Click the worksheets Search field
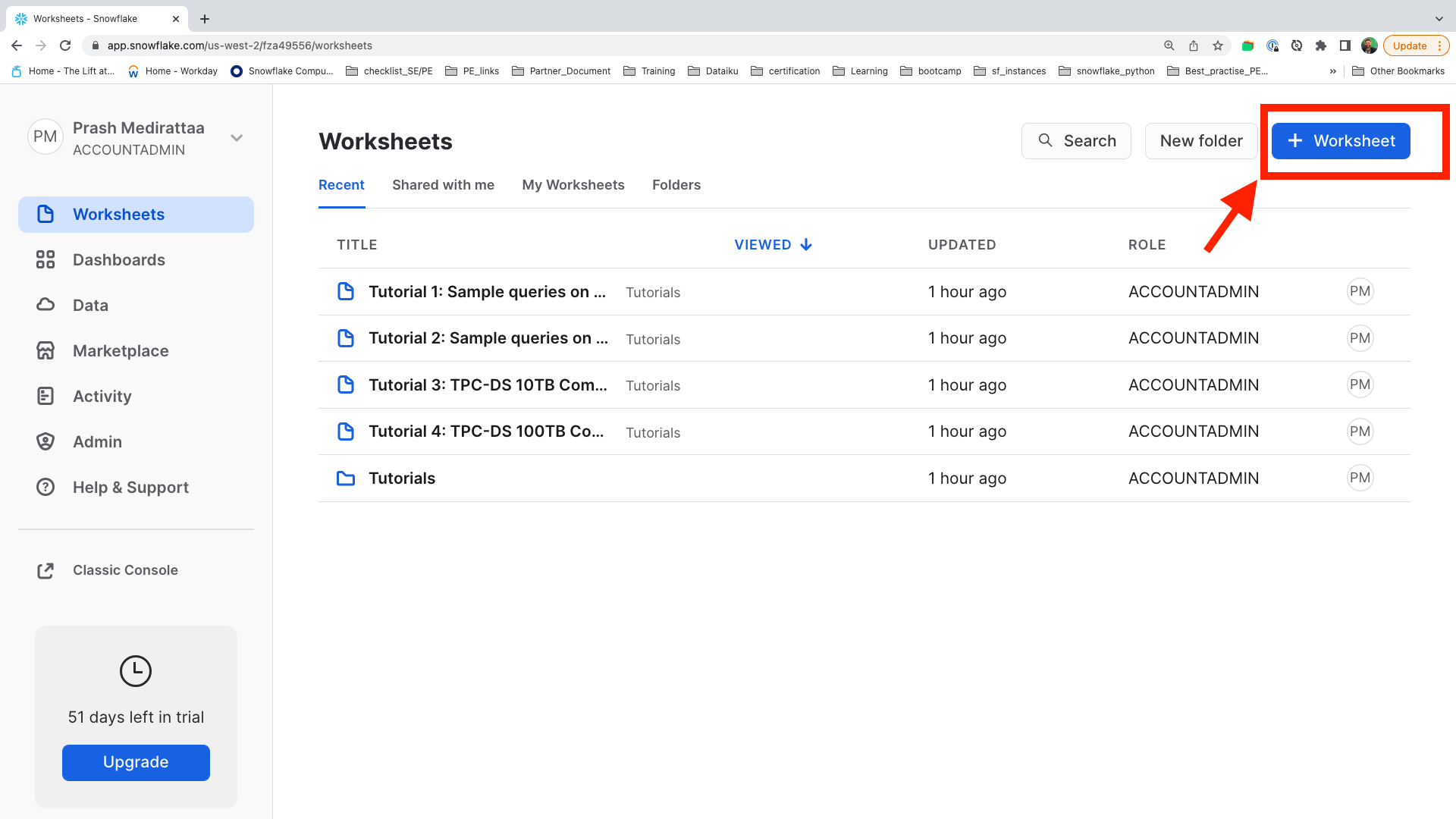This screenshot has height=819, width=1456. pyautogui.click(x=1075, y=141)
